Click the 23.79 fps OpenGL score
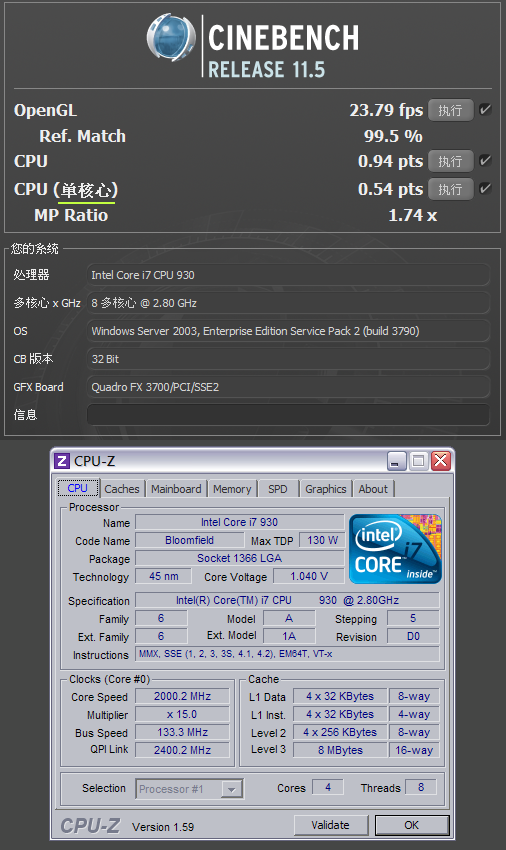506x850 pixels. (x=386, y=110)
